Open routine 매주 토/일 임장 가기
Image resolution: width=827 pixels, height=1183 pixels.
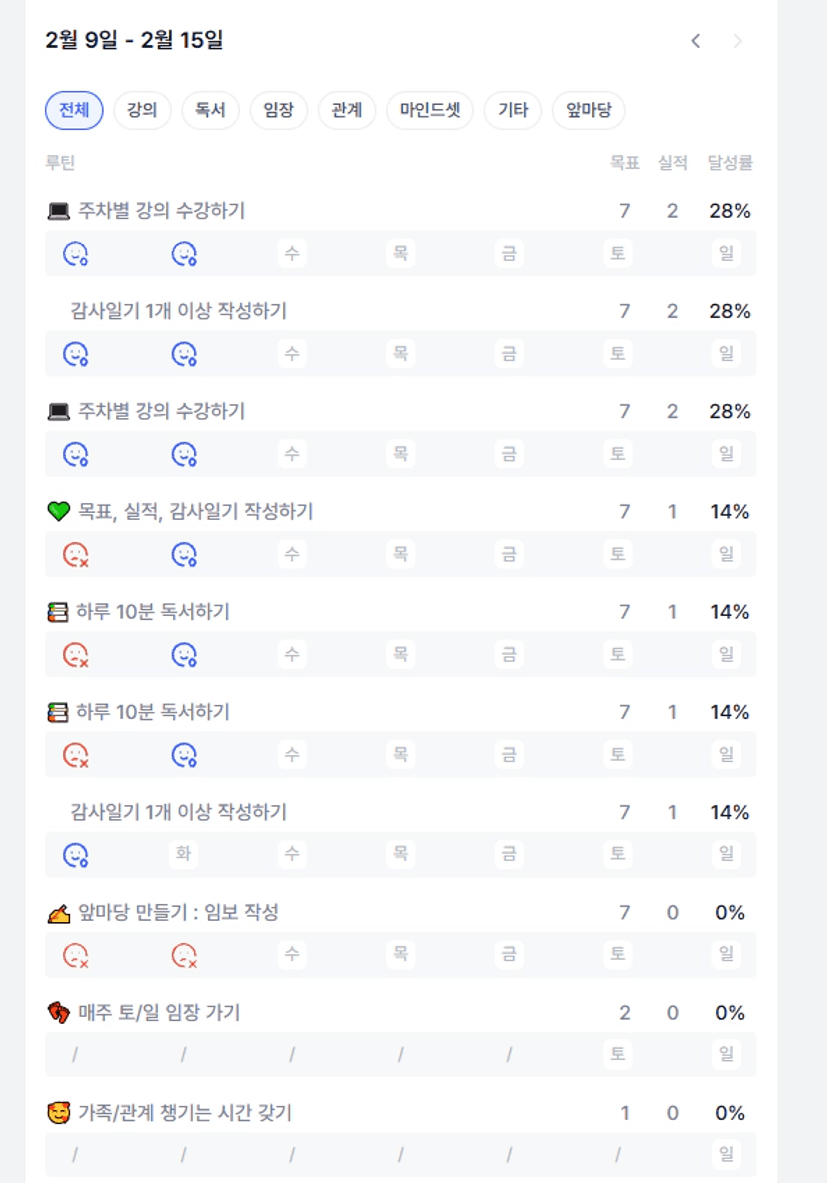[x=159, y=1013]
